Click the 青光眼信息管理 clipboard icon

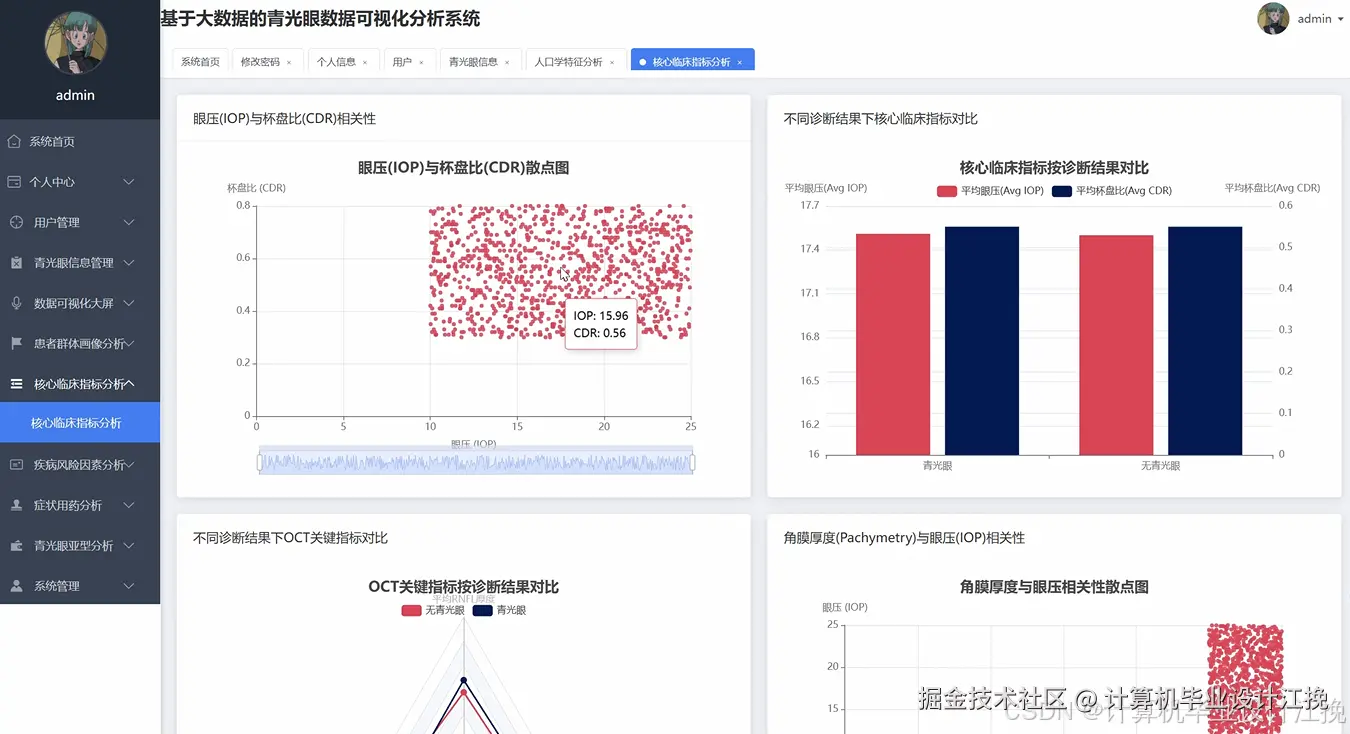[x=16, y=263]
